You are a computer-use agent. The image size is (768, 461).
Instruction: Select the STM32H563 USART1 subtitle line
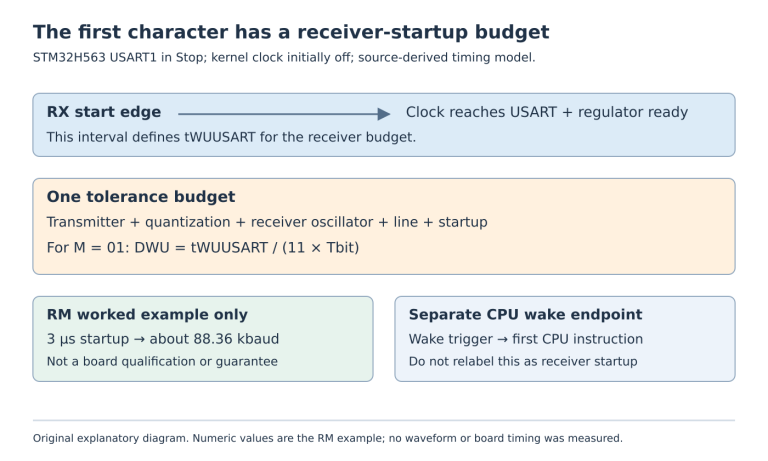pyautogui.click(x=284, y=58)
